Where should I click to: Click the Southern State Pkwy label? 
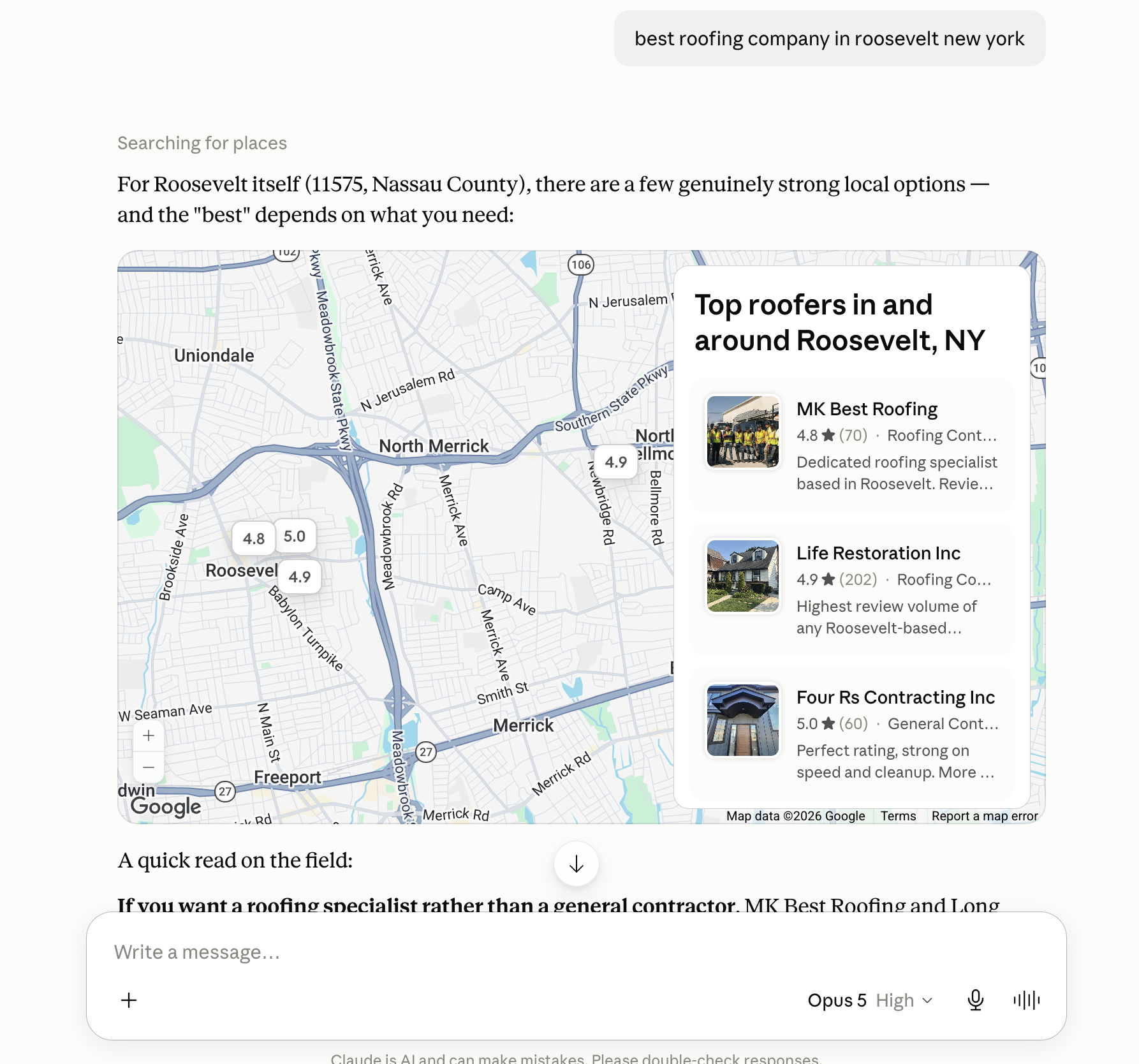611,399
